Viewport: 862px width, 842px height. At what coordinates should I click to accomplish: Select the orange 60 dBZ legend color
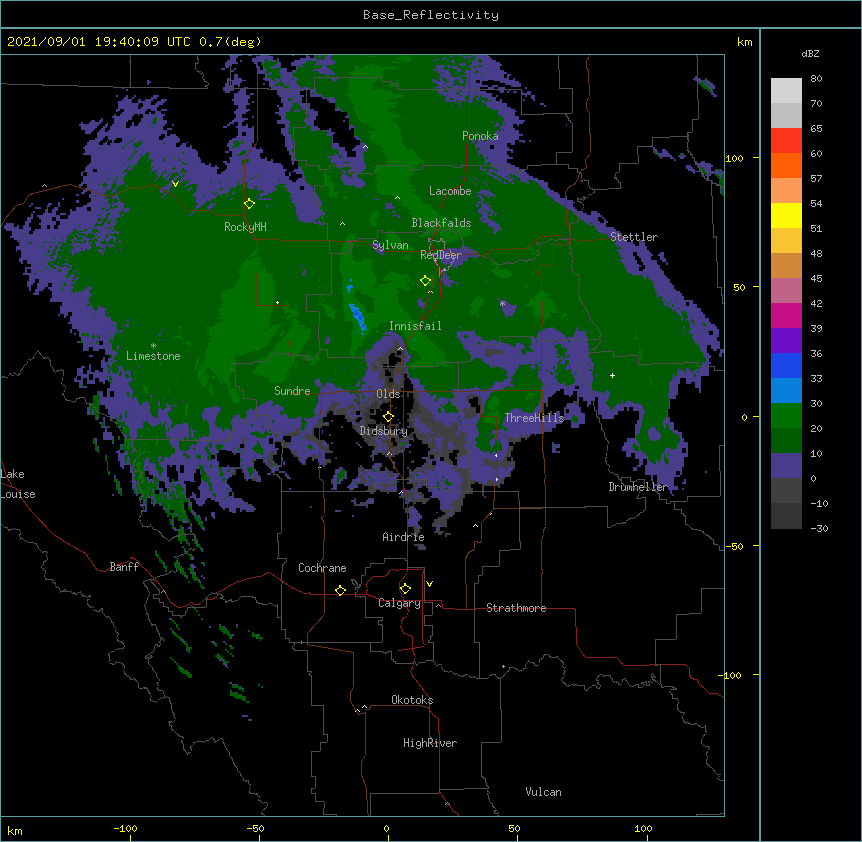pyautogui.click(x=786, y=165)
